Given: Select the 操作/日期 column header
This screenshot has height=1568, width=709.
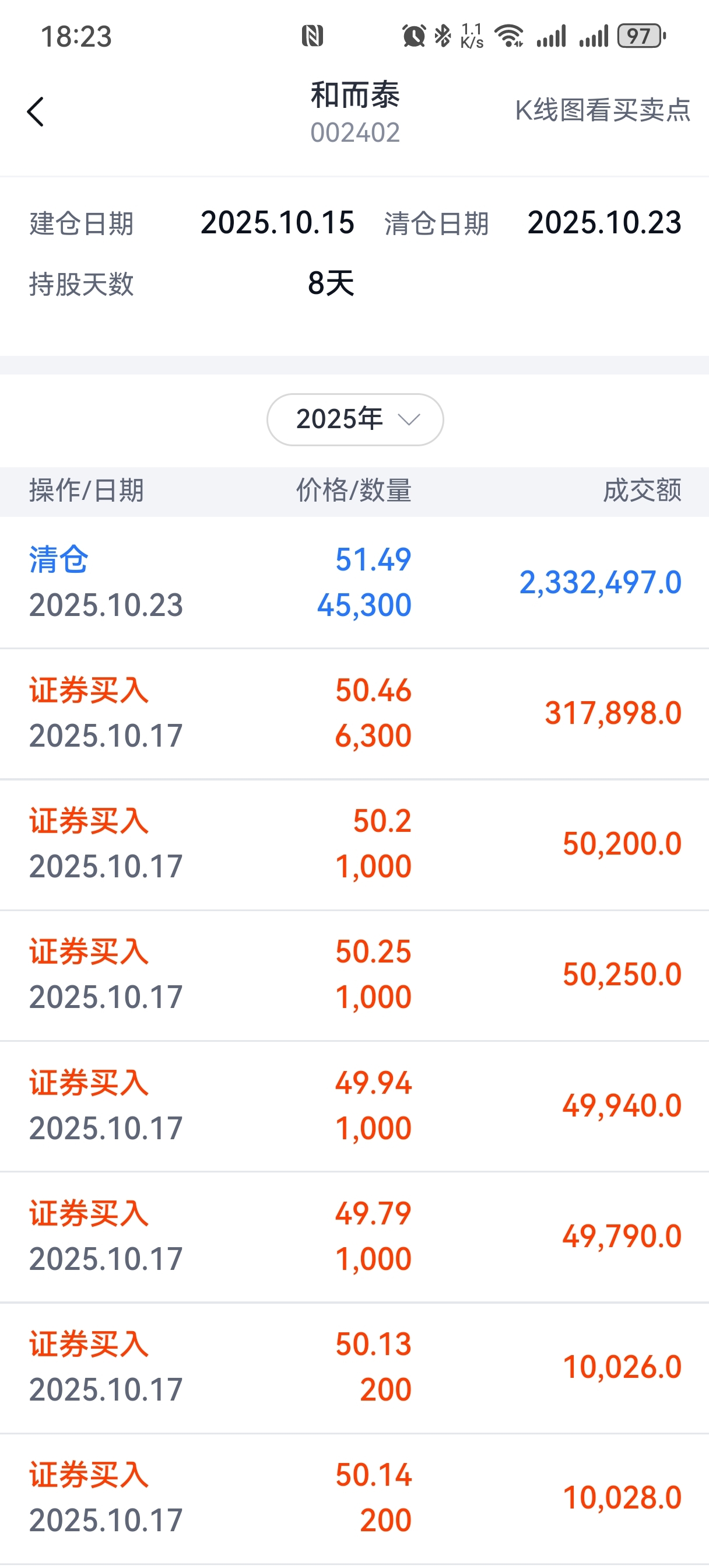Looking at the screenshot, I should point(86,491).
